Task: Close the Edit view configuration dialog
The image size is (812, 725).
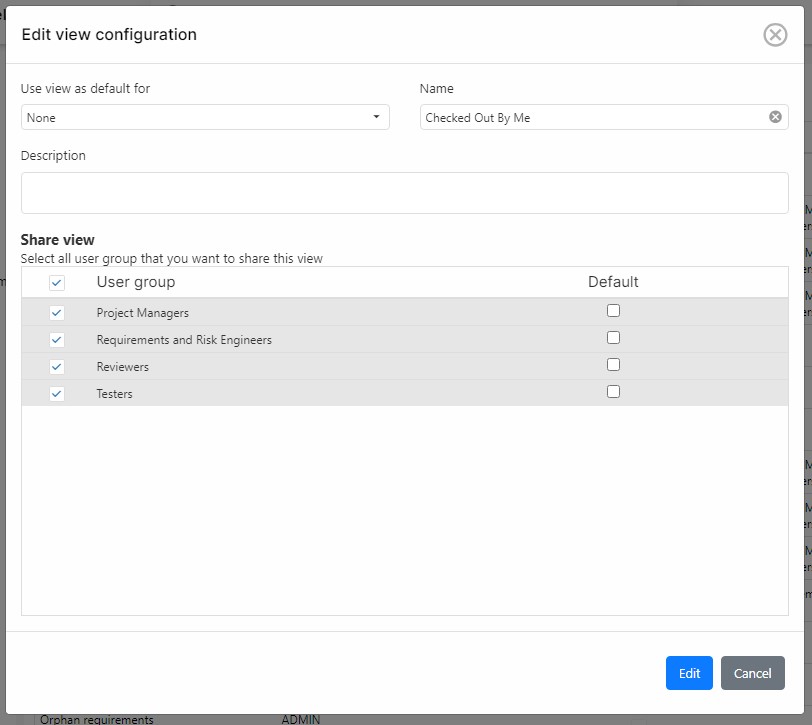Action: click(x=775, y=35)
